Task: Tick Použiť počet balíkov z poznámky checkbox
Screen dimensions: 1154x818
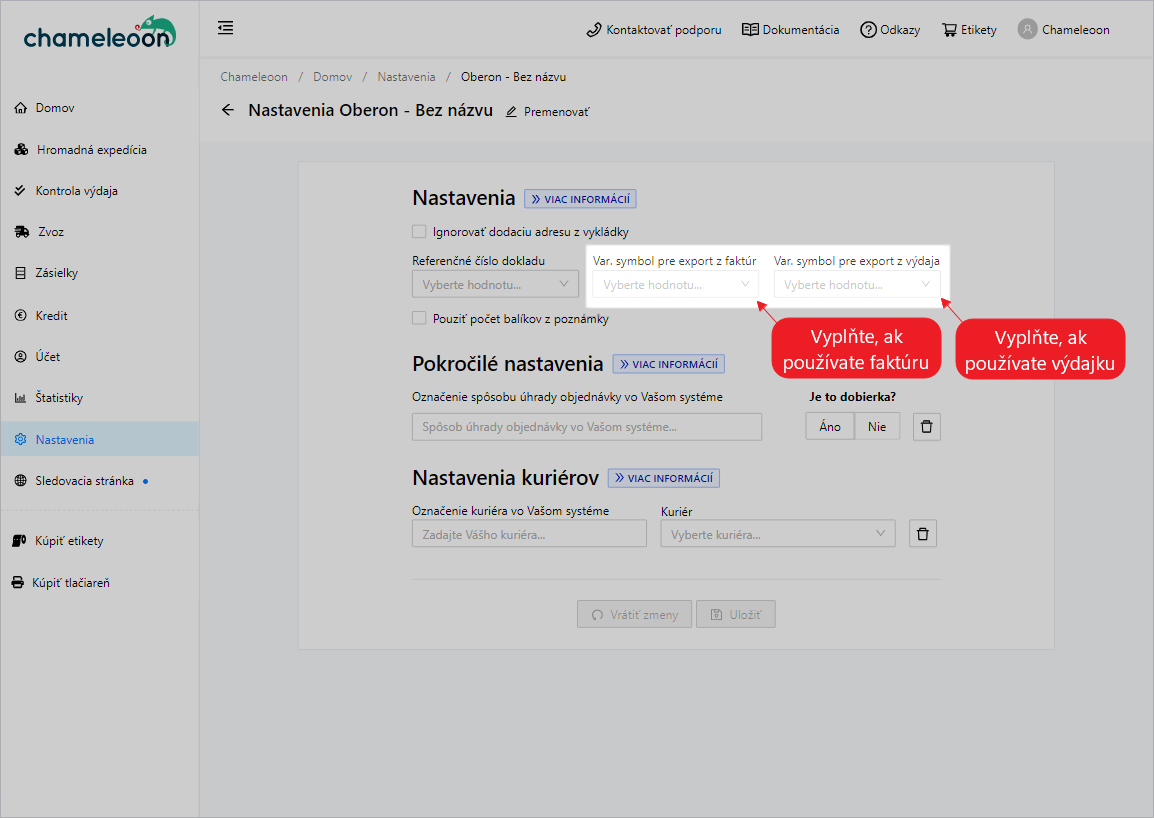Action: [x=419, y=318]
